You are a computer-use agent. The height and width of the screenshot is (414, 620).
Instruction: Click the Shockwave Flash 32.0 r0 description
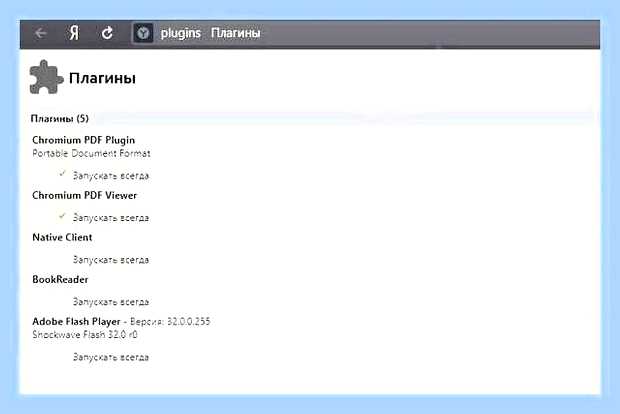coord(85,335)
